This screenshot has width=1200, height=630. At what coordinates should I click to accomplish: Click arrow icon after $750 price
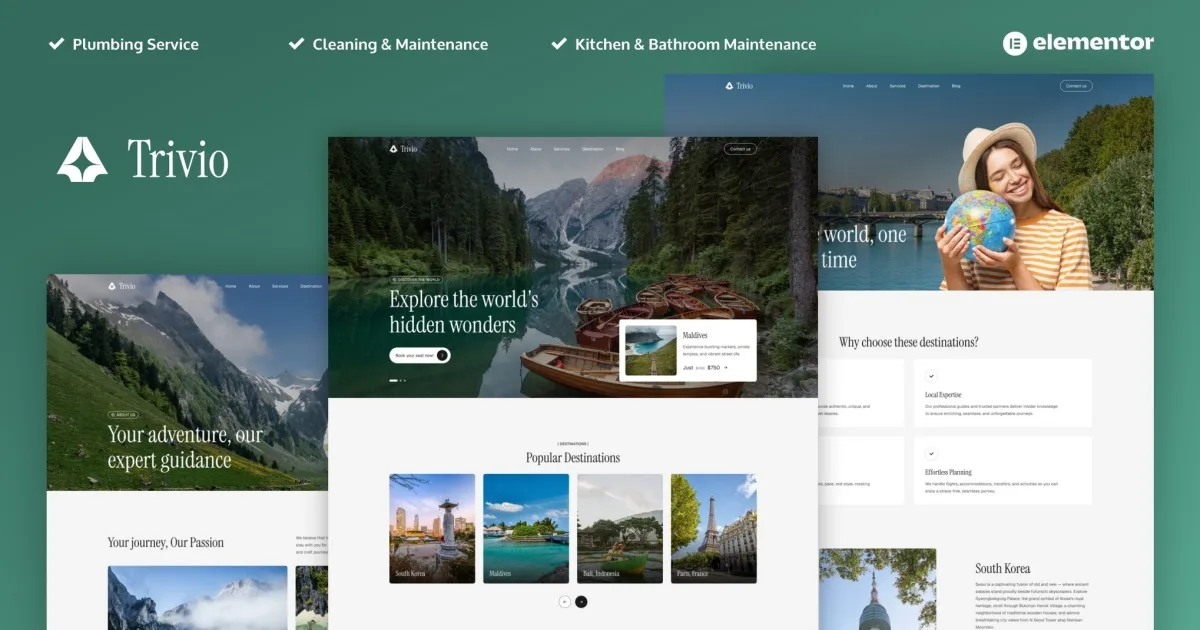[726, 367]
